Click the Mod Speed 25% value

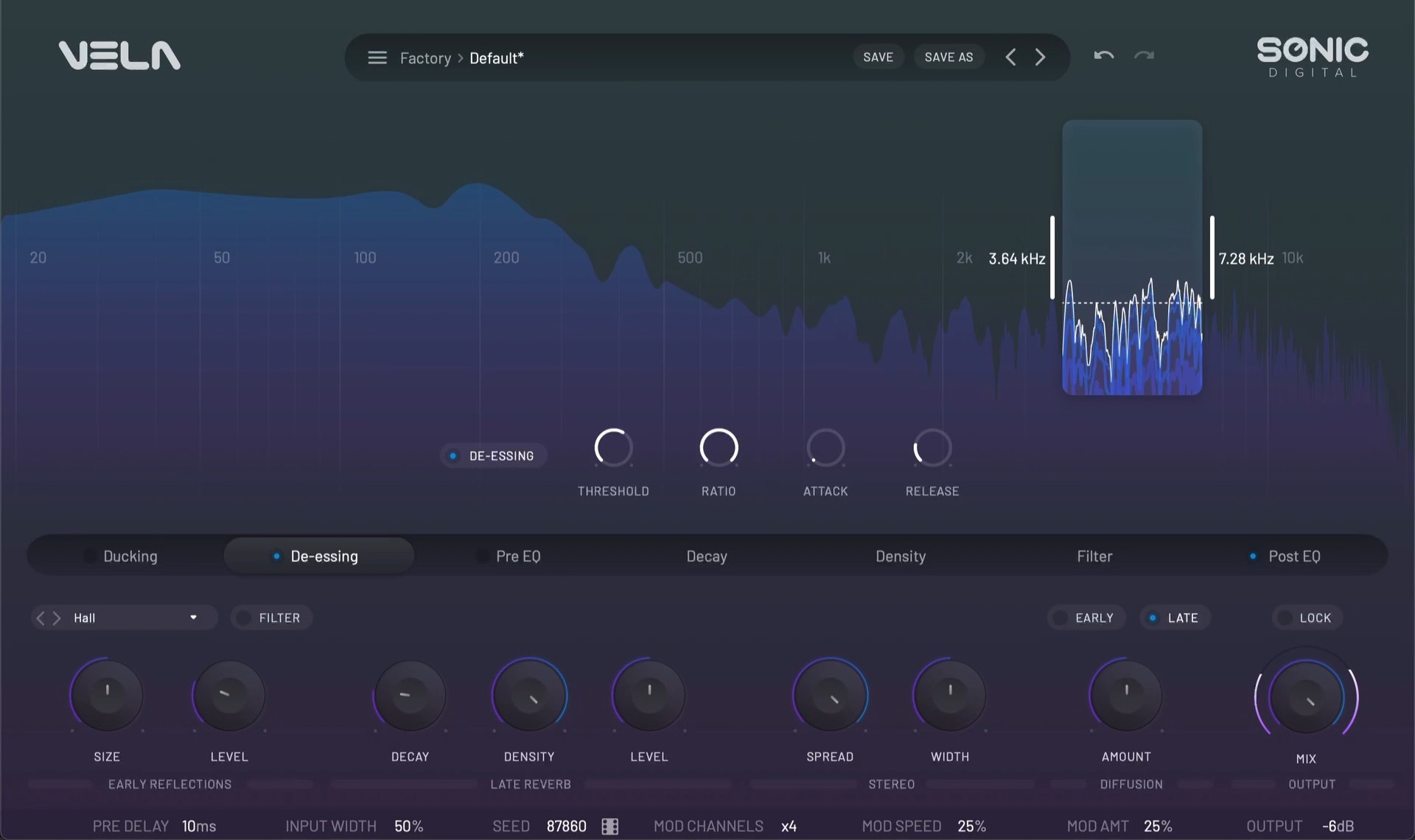tap(971, 826)
